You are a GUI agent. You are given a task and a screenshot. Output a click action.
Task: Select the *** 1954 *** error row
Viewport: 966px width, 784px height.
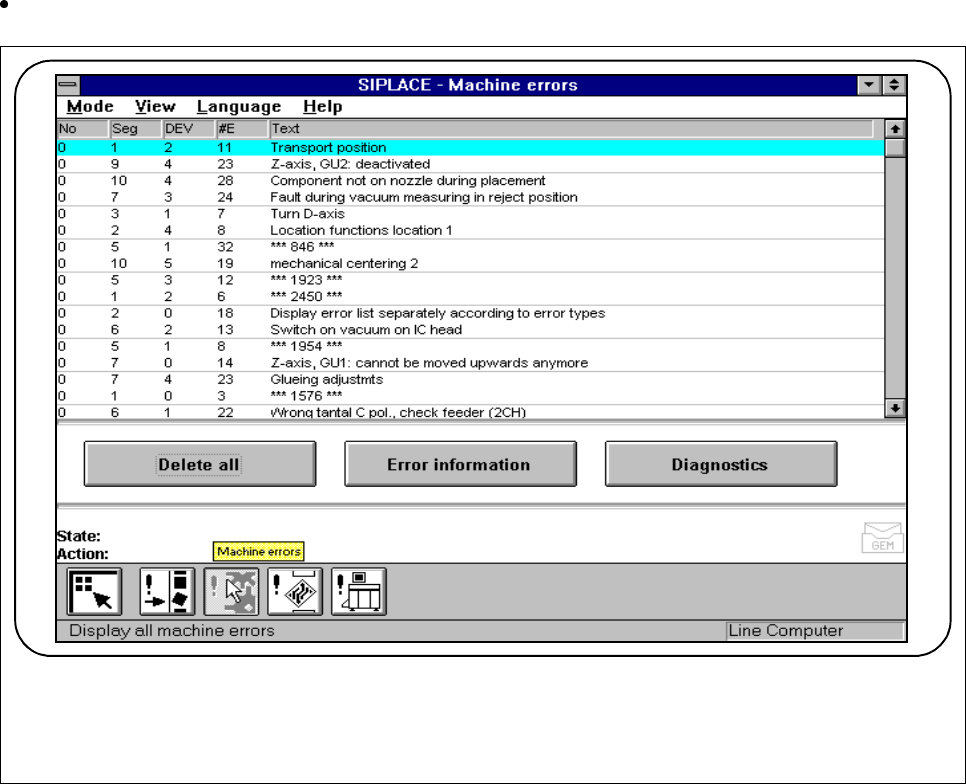(471, 347)
